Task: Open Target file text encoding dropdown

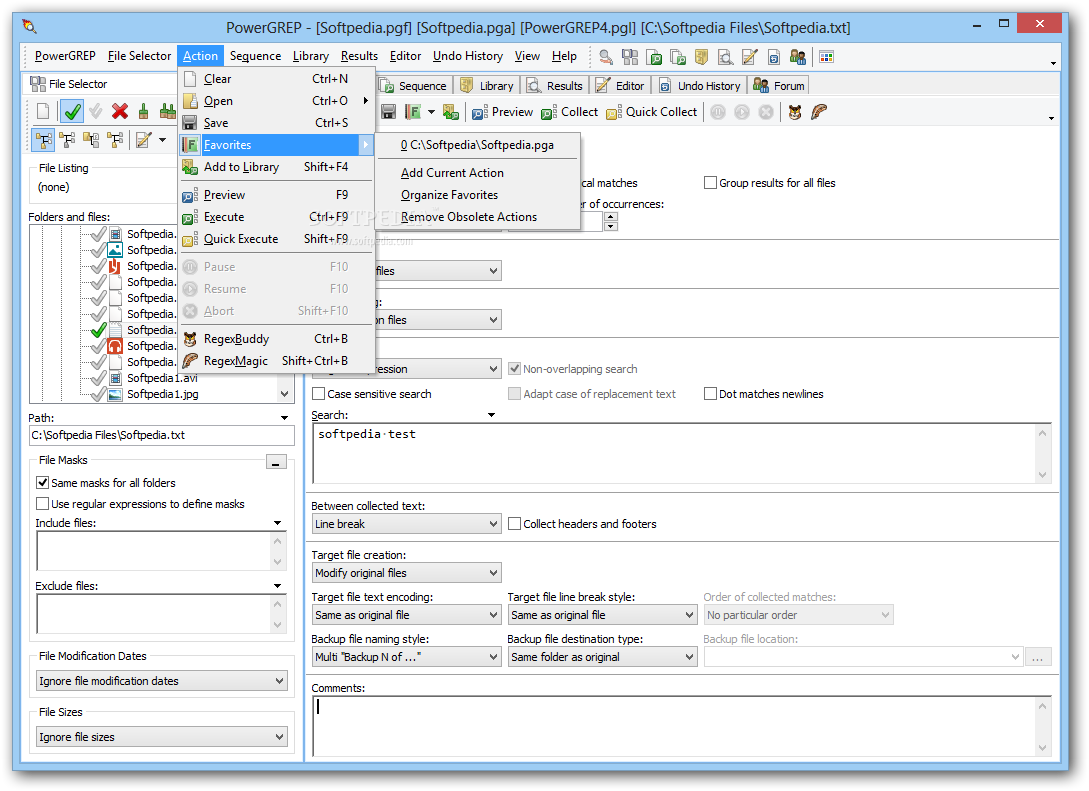Action: [x=406, y=615]
